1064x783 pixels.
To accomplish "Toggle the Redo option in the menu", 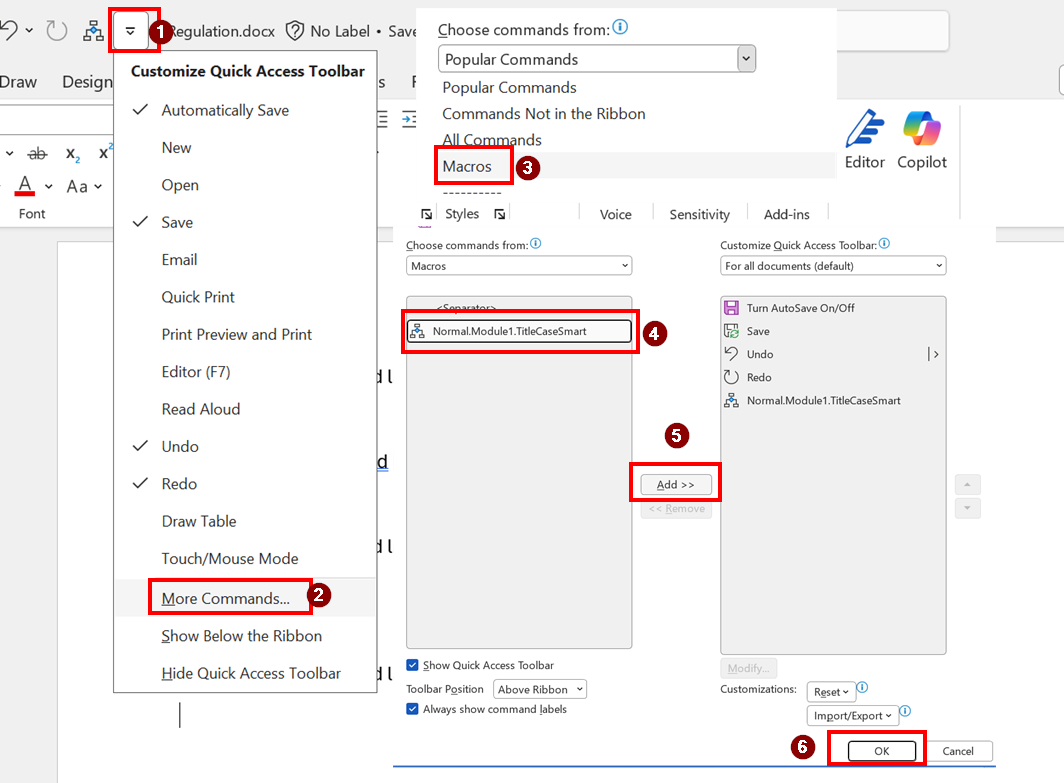I will coord(245,483).
